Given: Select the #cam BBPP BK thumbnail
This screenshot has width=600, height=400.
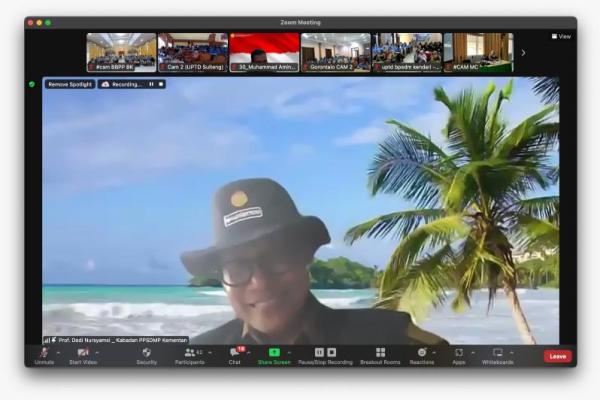Looking at the screenshot, I should click(122, 52).
